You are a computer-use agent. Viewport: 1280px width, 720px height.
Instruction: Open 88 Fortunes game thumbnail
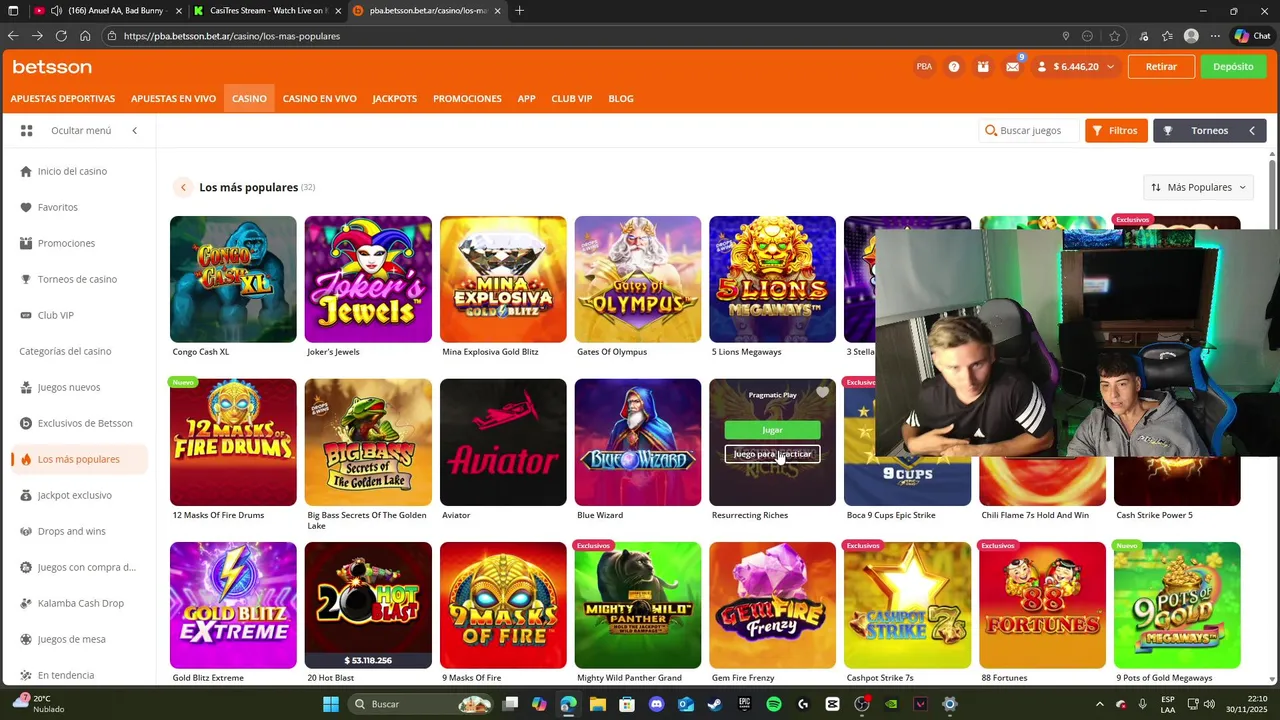point(1042,605)
